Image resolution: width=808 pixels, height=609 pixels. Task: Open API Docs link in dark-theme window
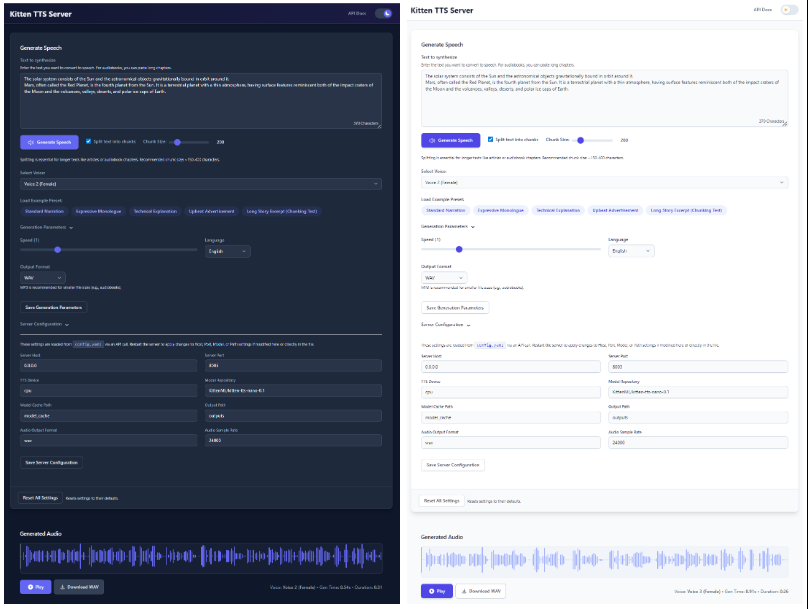(357, 13)
